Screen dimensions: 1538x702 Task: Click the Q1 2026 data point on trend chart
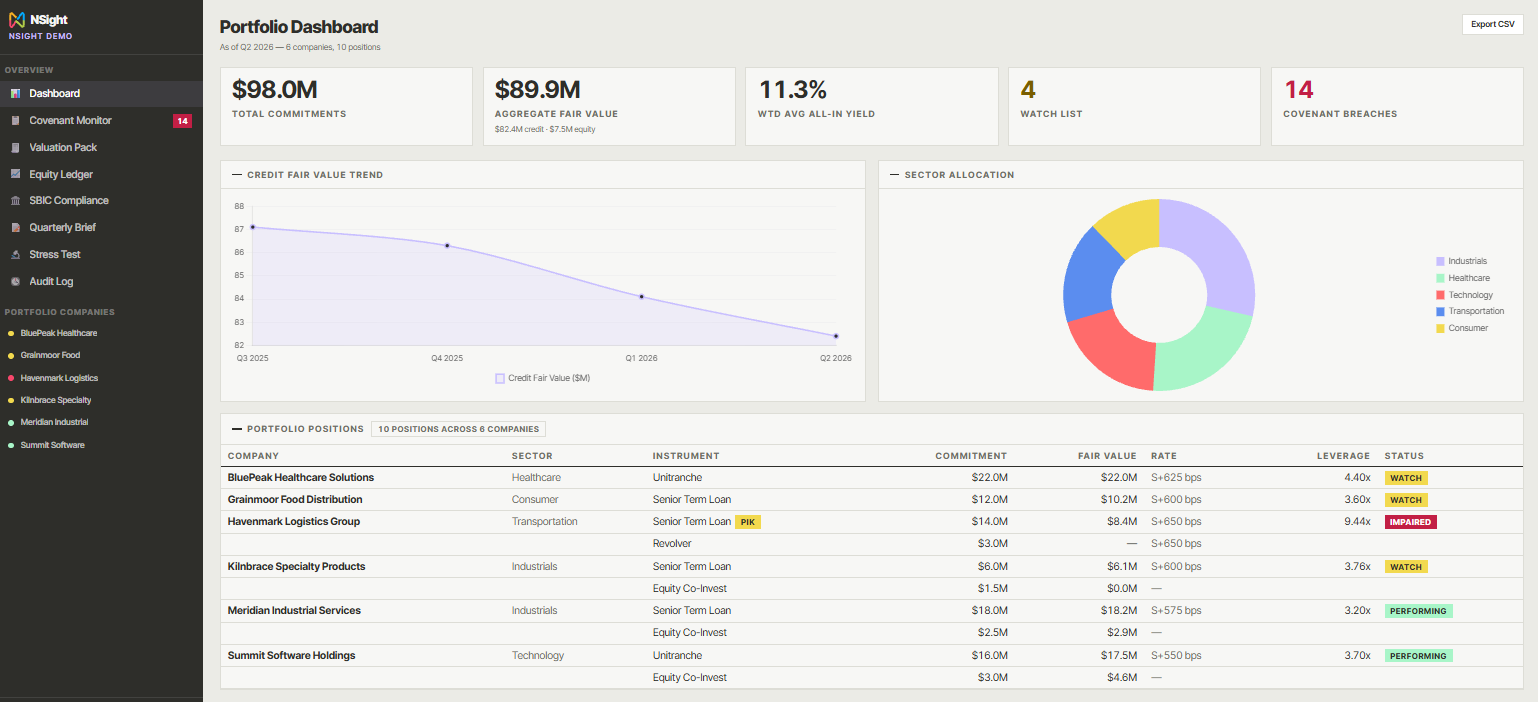[641, 297]
